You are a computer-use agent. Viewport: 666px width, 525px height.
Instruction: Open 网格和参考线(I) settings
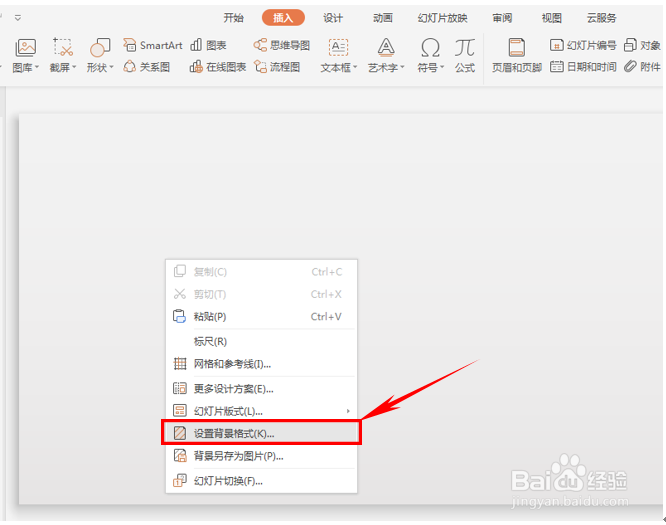pyautogui.click(x=261, y=364)
